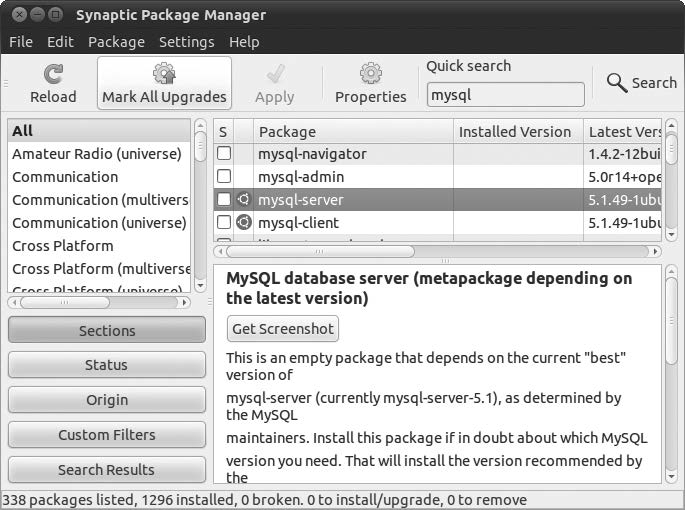Select Cross Platform (multiverse) section

[x=99, y=269]
